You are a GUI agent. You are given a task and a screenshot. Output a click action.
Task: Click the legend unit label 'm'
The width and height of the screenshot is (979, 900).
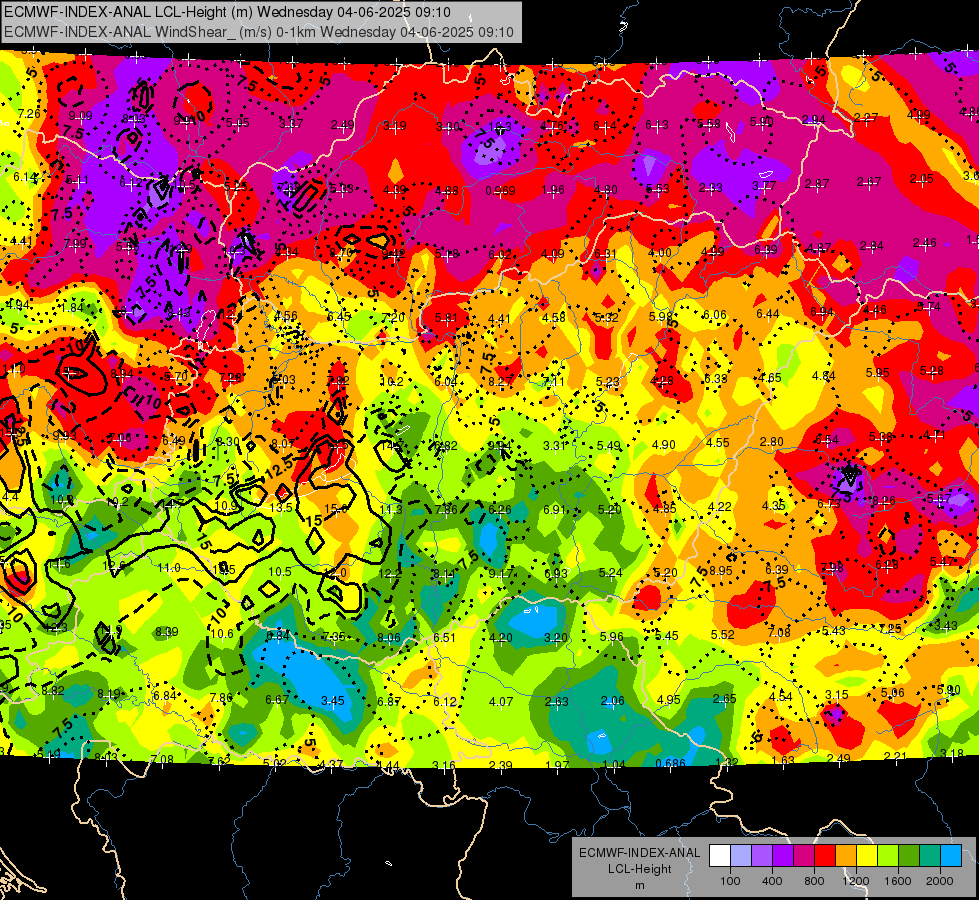[640, 885]
